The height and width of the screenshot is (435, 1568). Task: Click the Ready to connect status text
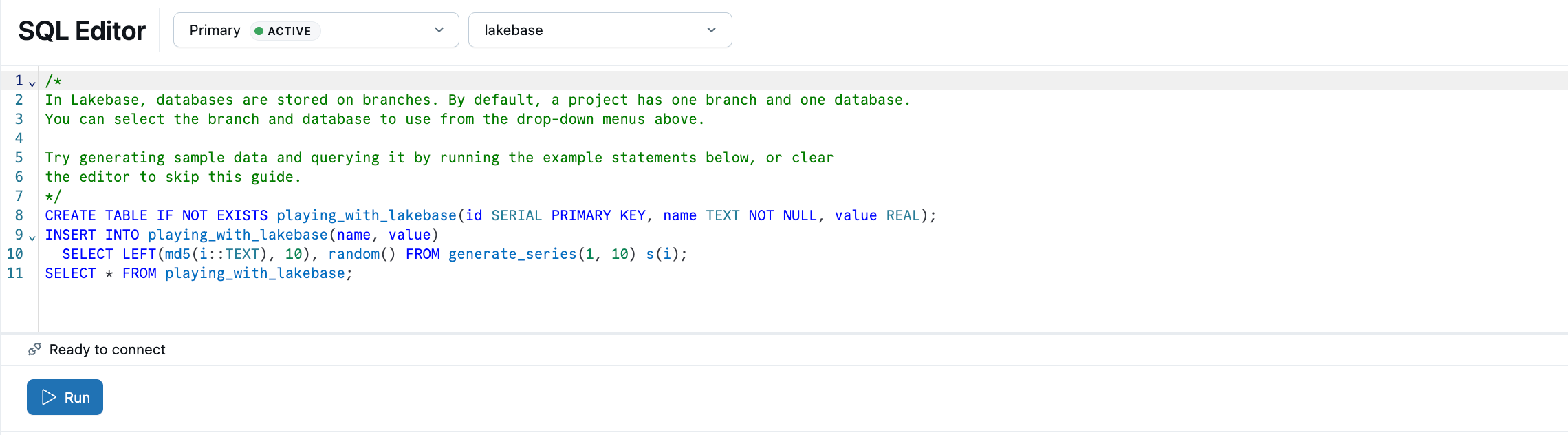point(107,350)
